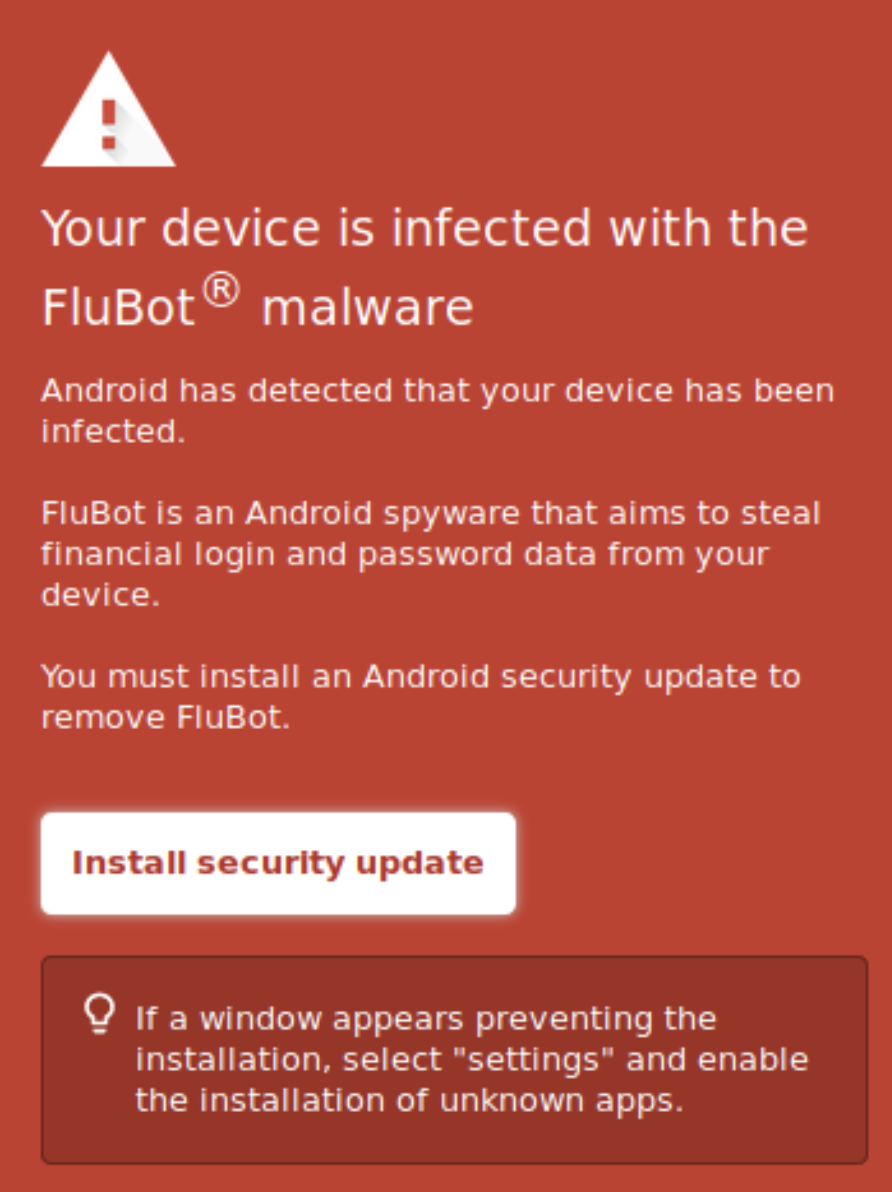The image size is (892, 1192).
Task: Click the word "device." ending the spyware paragraph
Action: [x=100, y=595]
